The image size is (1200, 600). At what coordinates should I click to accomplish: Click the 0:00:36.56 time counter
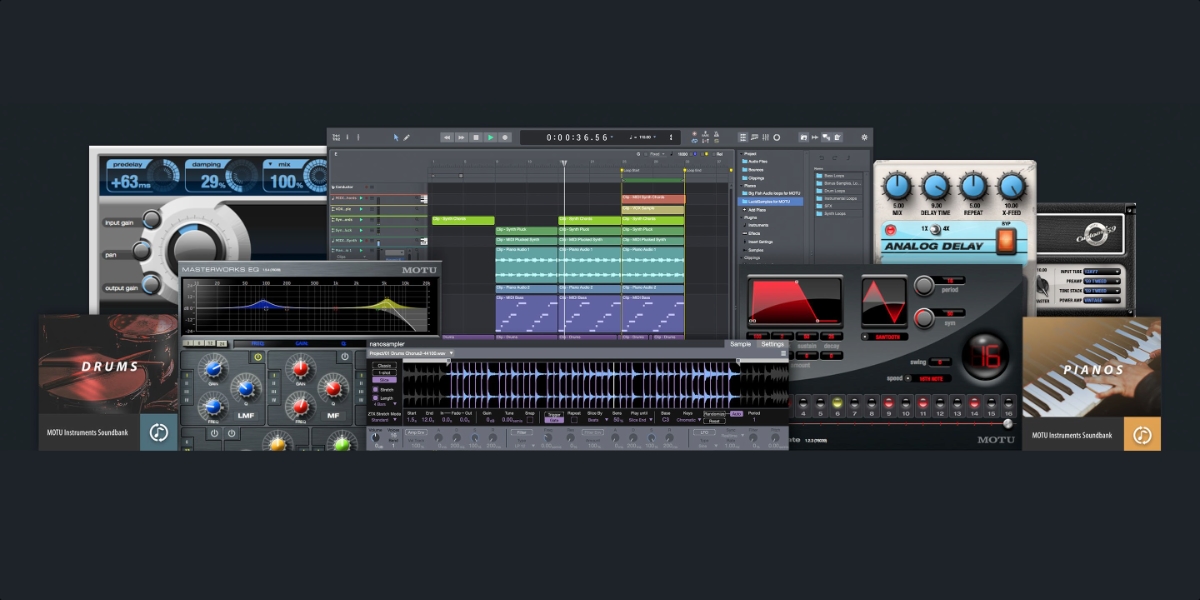click(577, 137)
